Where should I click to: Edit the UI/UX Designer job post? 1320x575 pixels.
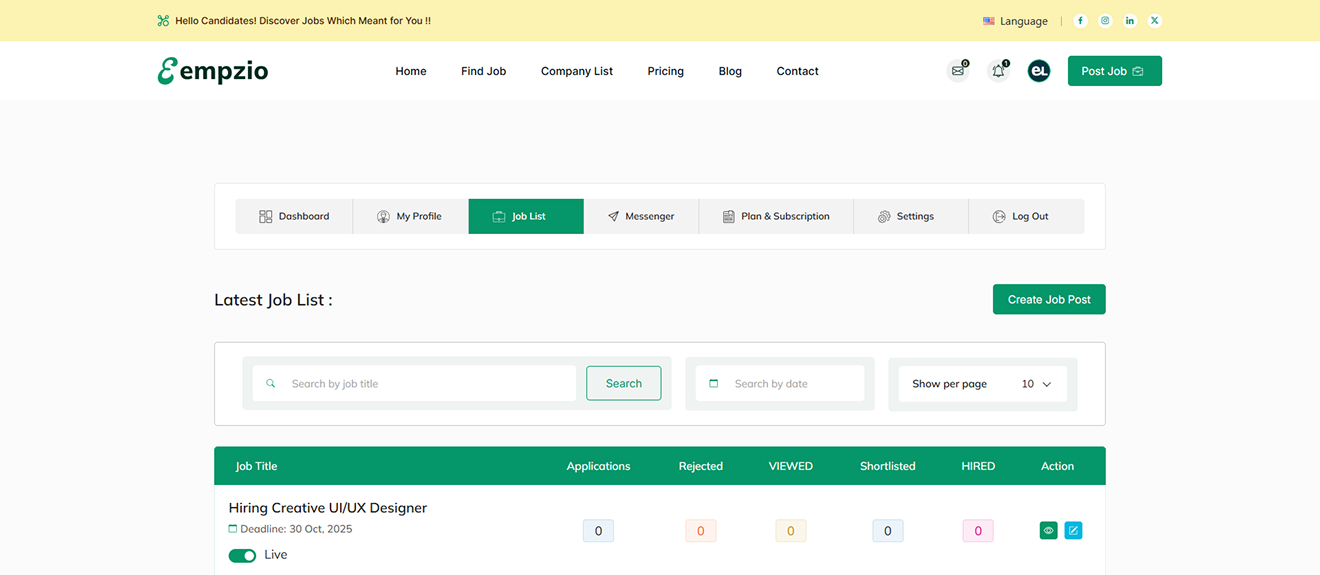pyautogui.click(x=1073, y=531)
